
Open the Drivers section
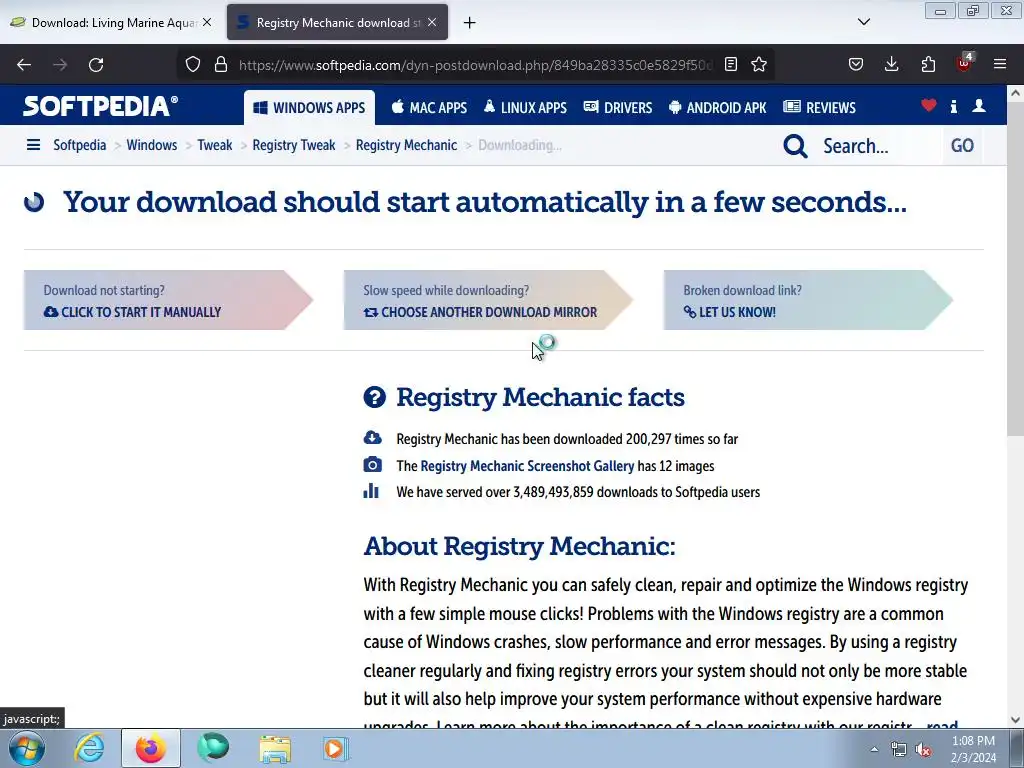(x=618, y=108)
